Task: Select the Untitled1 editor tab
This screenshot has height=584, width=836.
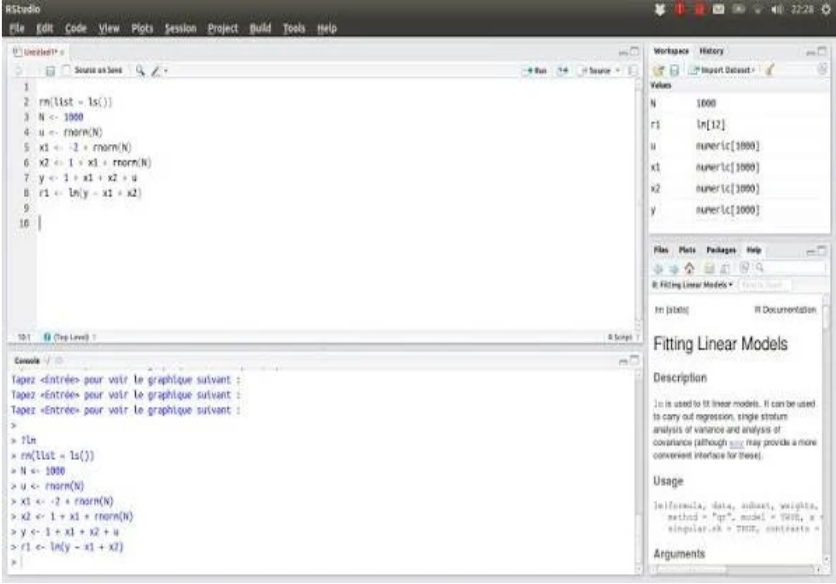Action: coord(37,52)
